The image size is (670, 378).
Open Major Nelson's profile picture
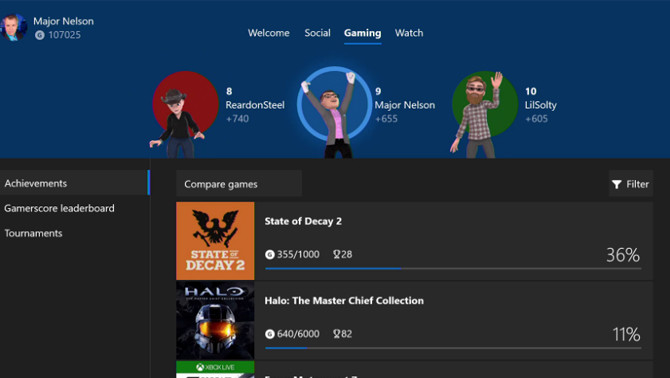pos(14,28)
